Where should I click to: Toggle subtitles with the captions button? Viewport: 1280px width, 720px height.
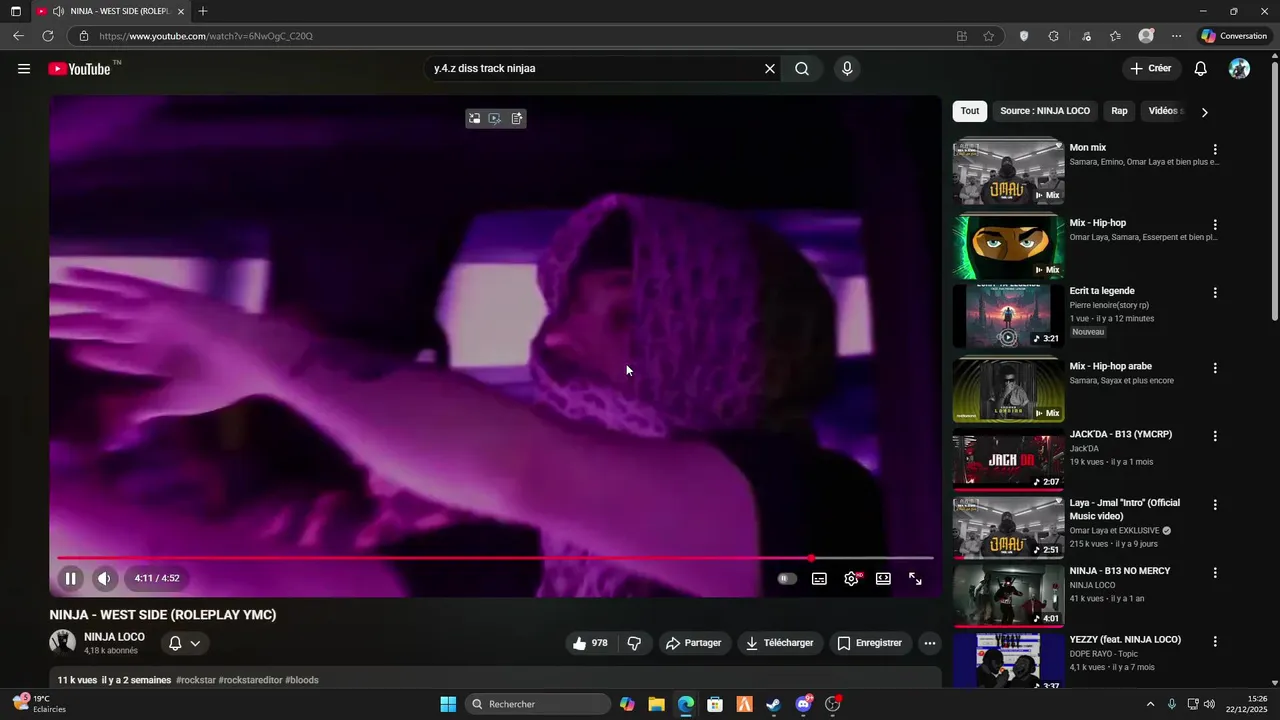819,578
